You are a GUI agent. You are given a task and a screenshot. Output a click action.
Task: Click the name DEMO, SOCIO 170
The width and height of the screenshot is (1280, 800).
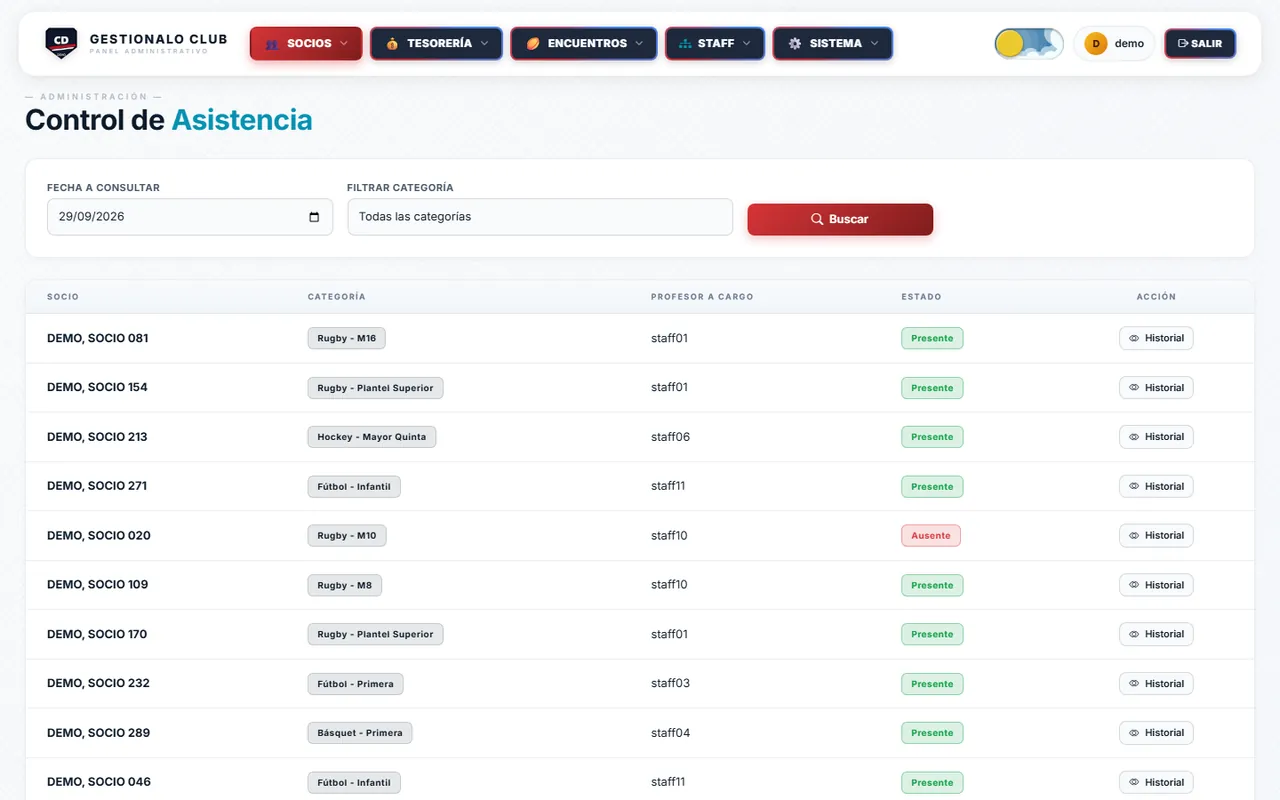97,634
